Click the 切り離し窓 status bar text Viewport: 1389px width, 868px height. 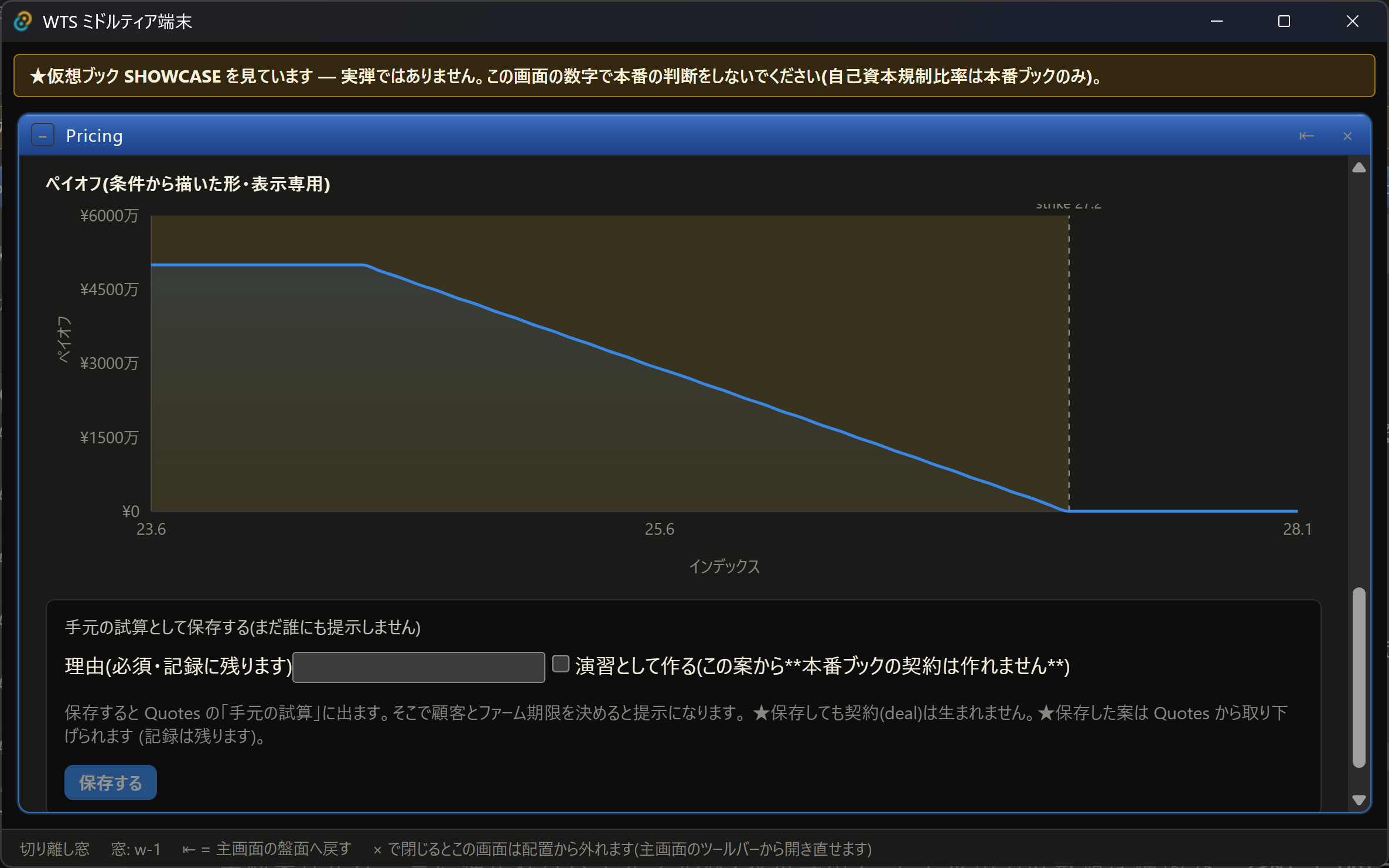(54, 849)
